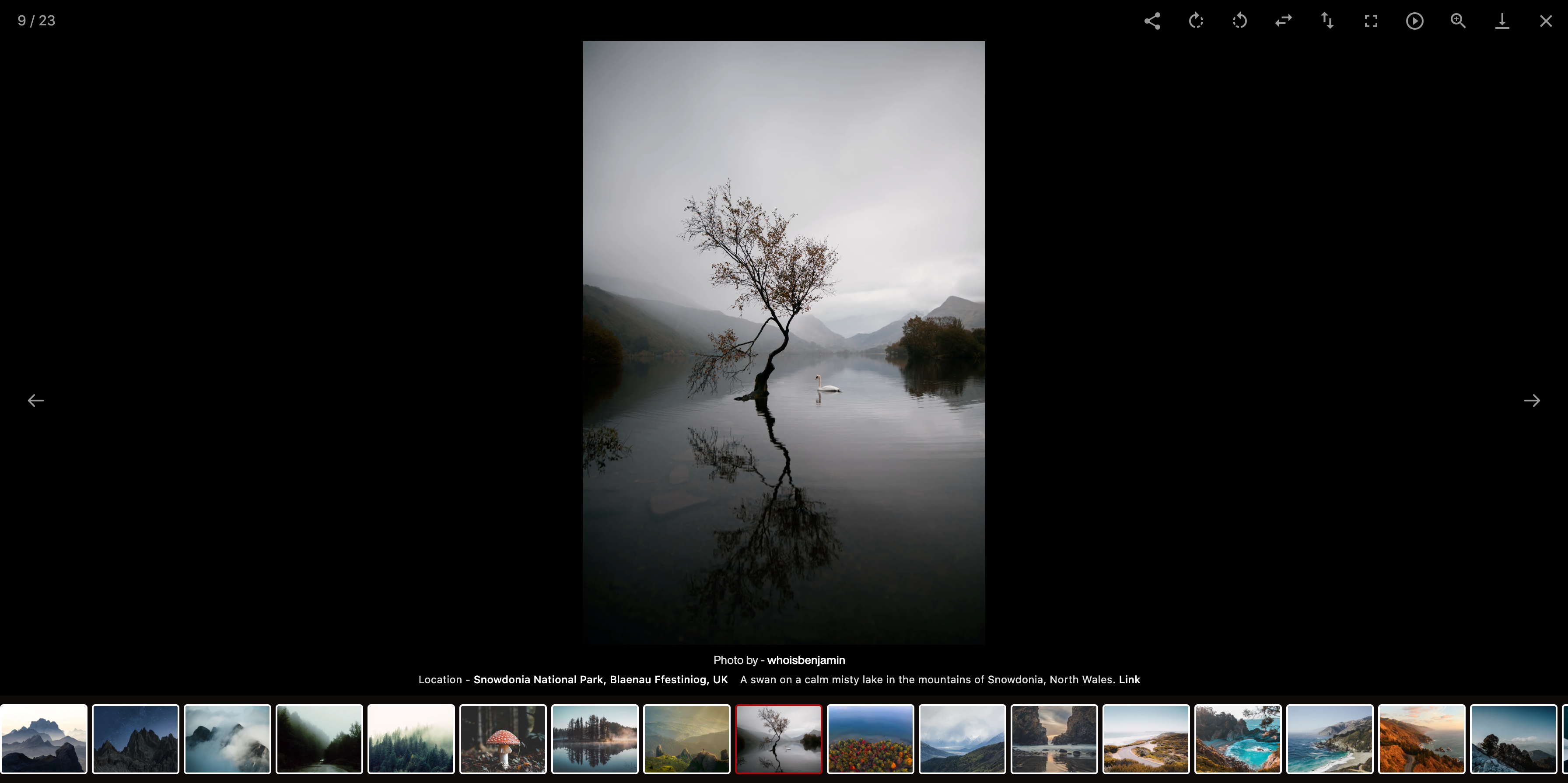Image resolution: width=1568 pixels, height=783 pixels.
Task: Flip the image vertically
Action: pyautogui.click(x=1327, y=21)
